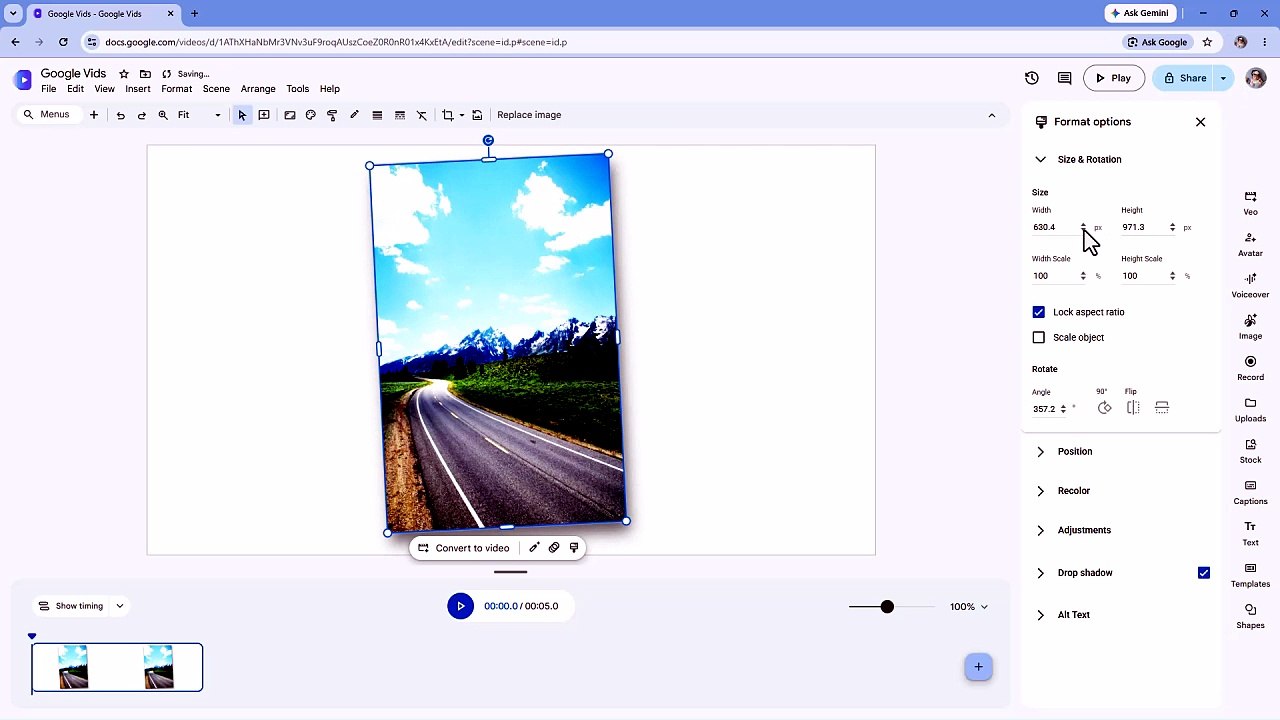Open the Avatar sidebar tool
Screen dimensions: 1280x720
click(1250, 244)
